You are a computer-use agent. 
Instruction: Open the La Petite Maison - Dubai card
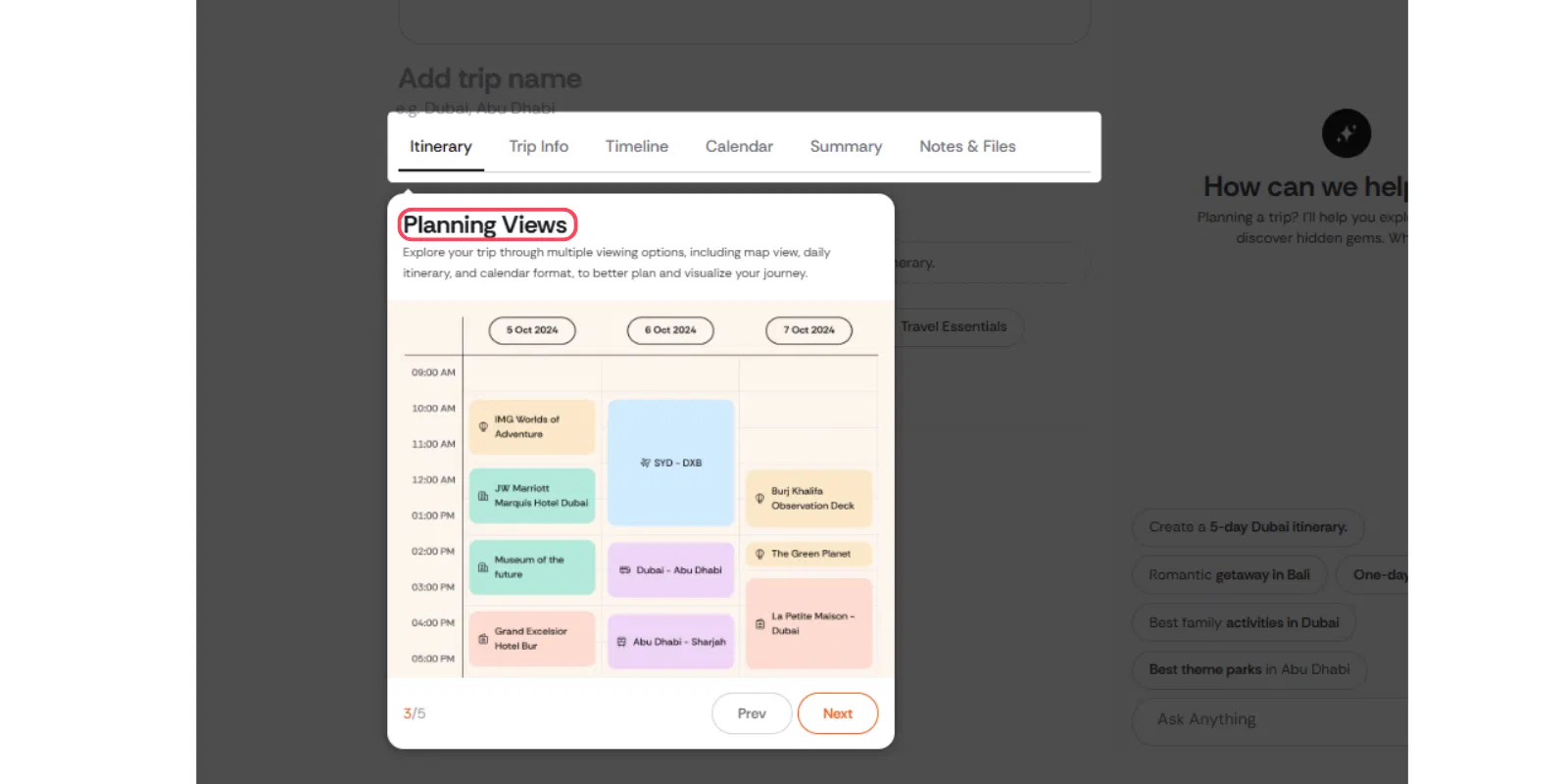(808, 623)
